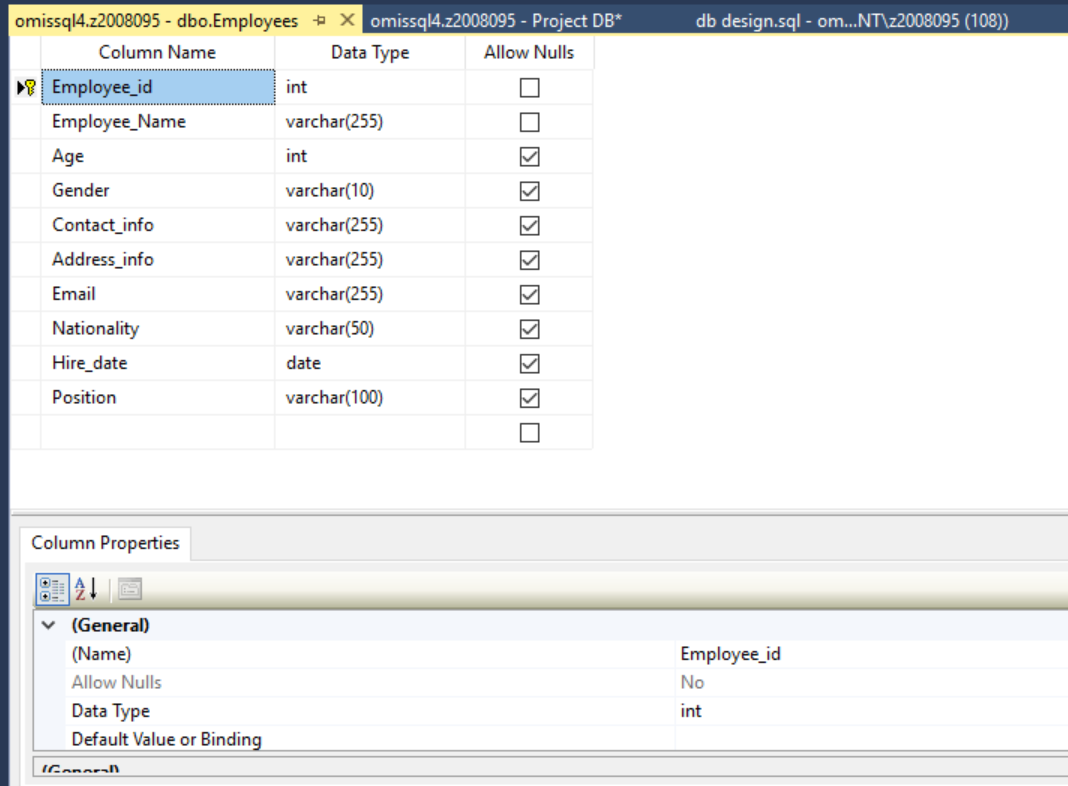Close the dbo.Employees designer tab

[x=347, y=20]
